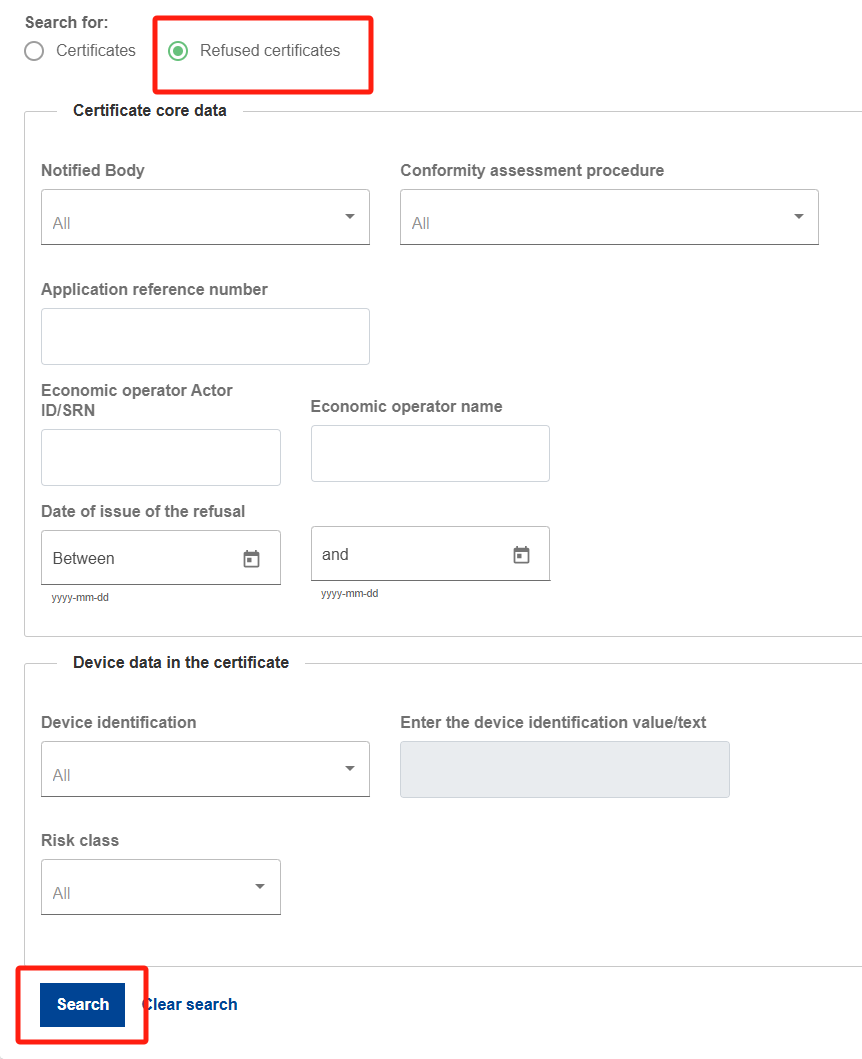
Task: Select the Refused certificates radio button
Action: click(178, 51)
